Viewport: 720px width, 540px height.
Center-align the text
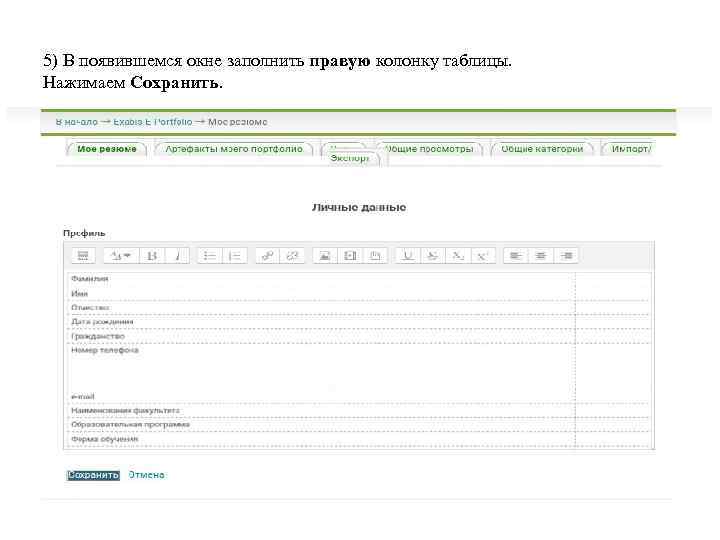tap(540, 256)
